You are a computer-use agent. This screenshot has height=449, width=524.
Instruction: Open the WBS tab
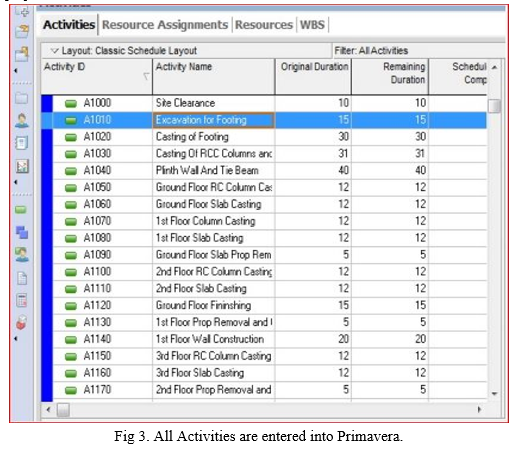tap(312, 25)
